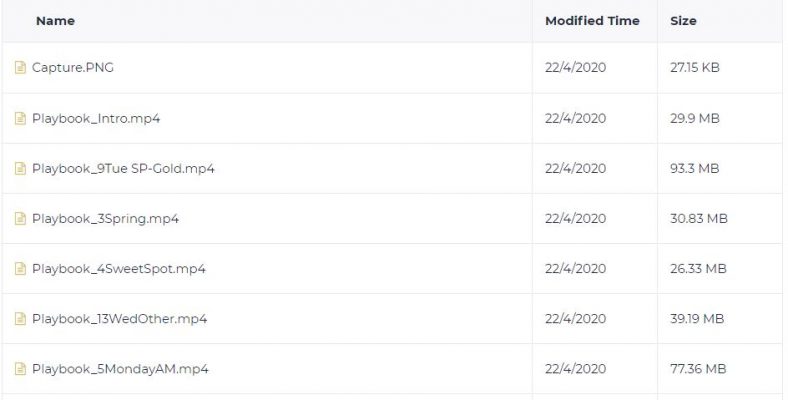Click the date of Playbook_5MondayAM.mp4 row
The width and height of the screenshot is (788, 400).
pos(575,369)
